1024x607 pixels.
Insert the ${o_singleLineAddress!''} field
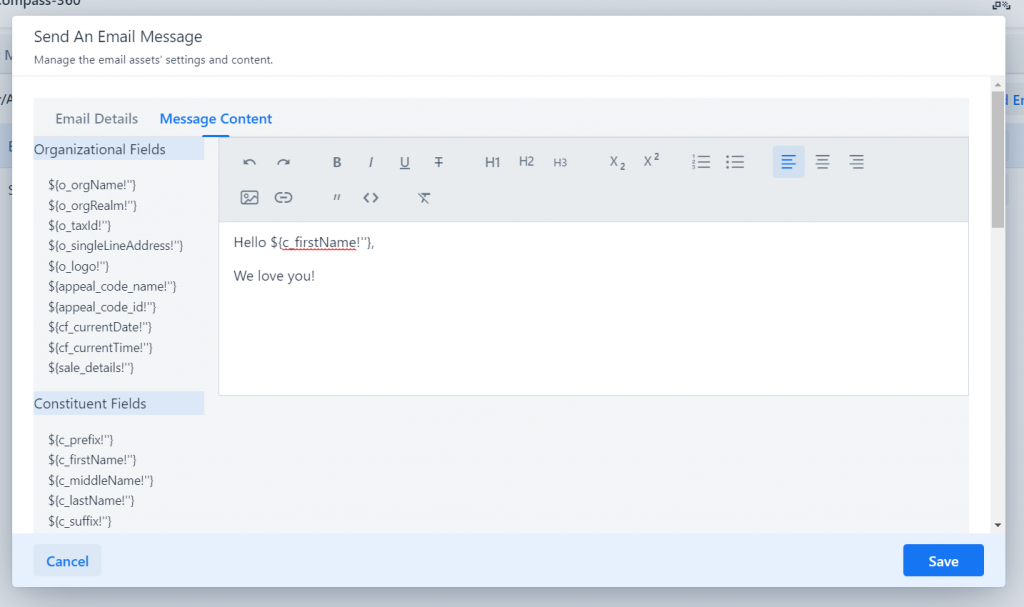[116, 246]
